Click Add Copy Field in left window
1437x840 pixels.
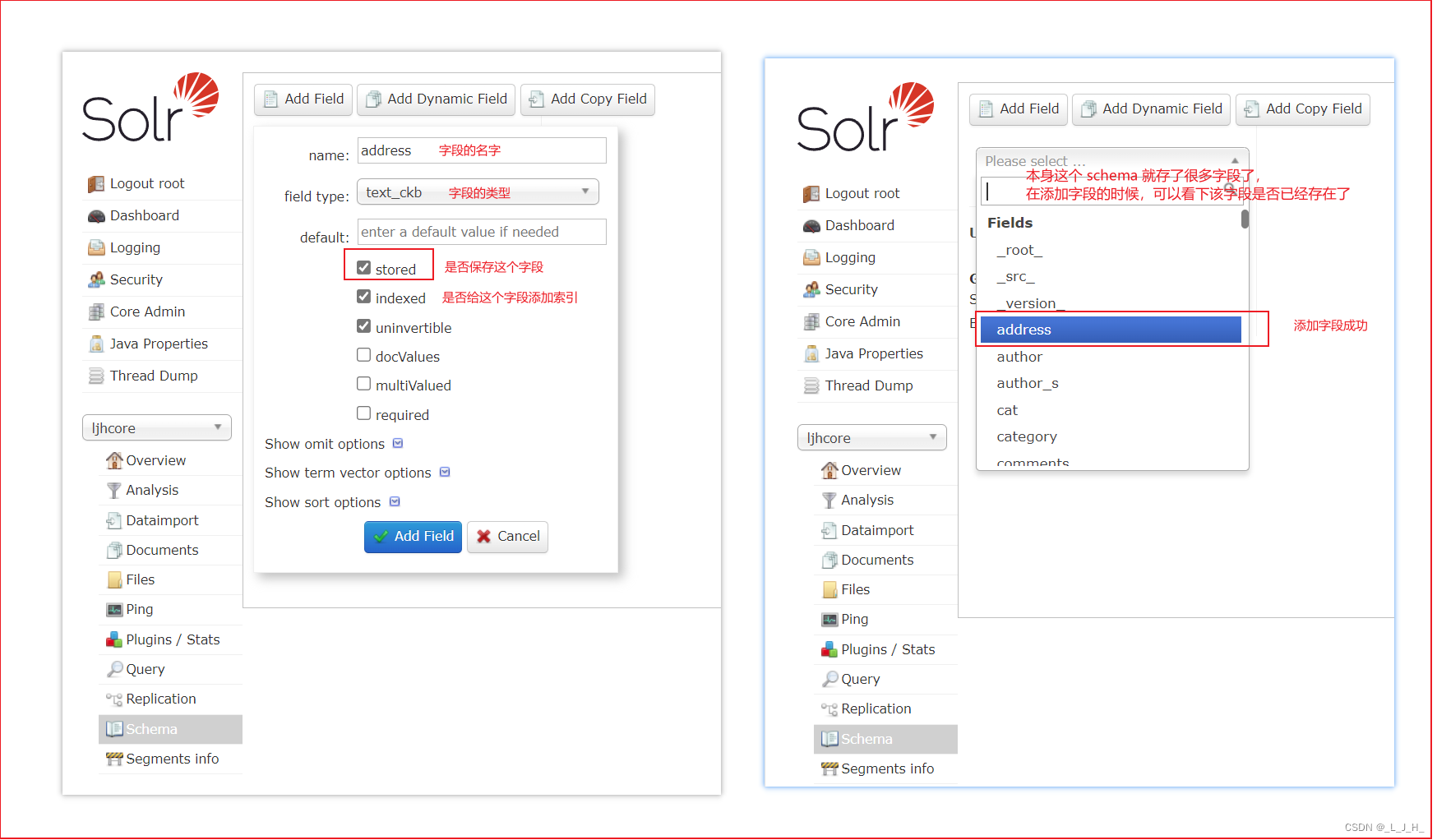[587, 99]
